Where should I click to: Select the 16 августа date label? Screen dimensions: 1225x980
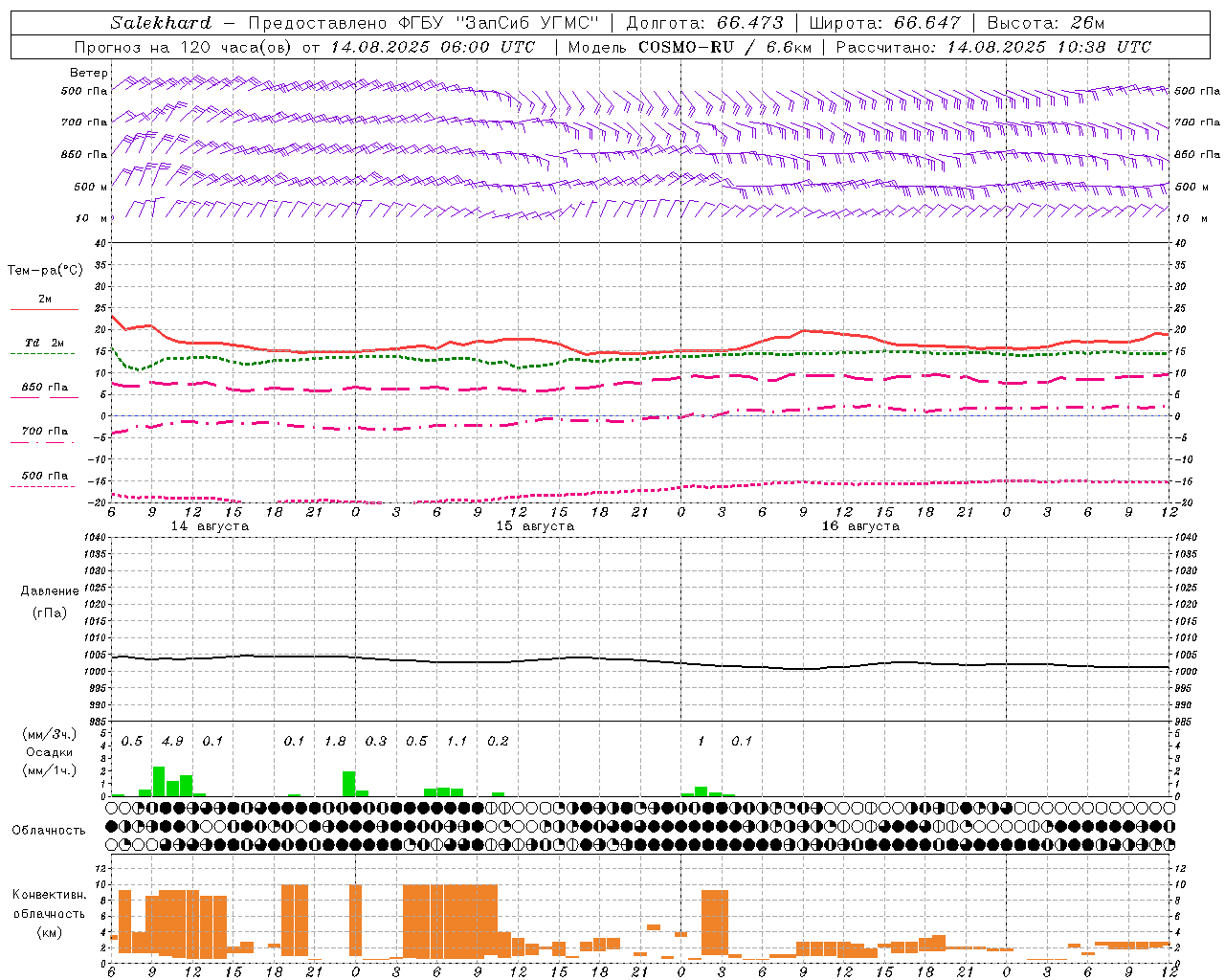click(860, 526)
